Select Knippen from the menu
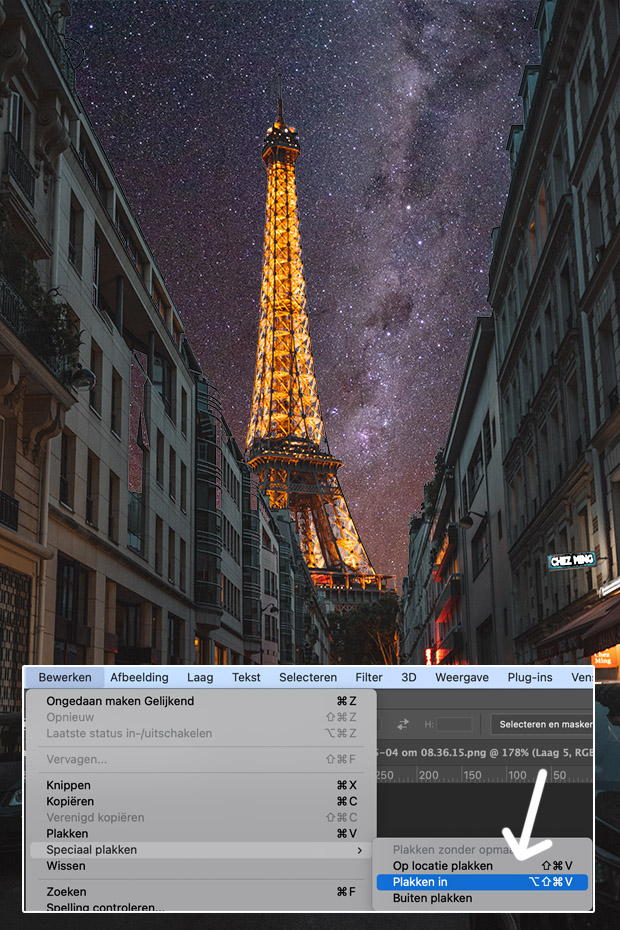Viewport: 620px width, 930px height. [68, 785]
